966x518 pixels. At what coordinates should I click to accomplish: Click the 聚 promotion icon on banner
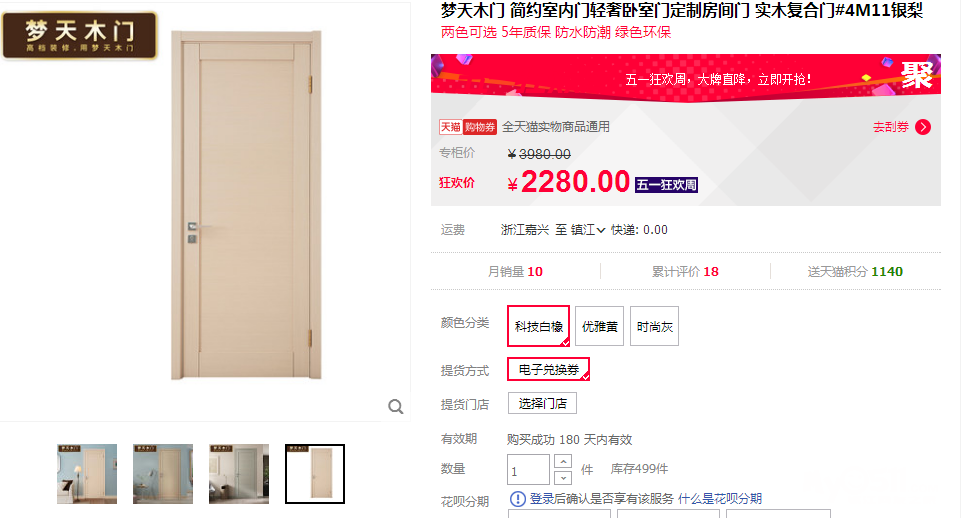point(916,76)
